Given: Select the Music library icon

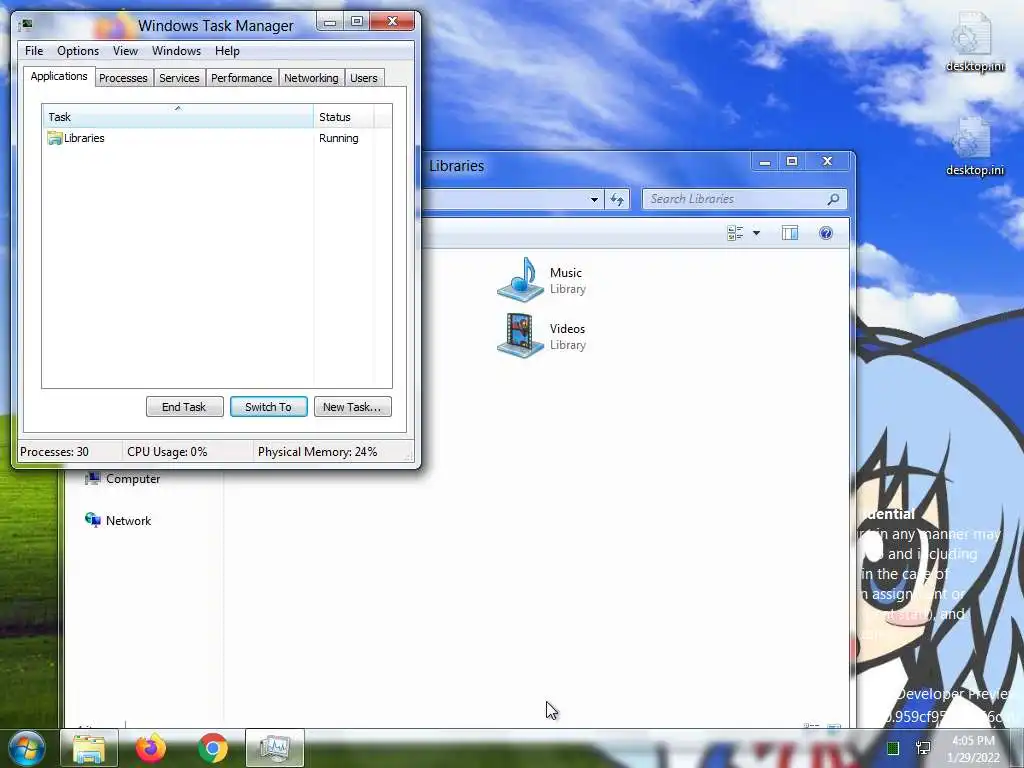Looking at the screenshot, I should point(520,280).
